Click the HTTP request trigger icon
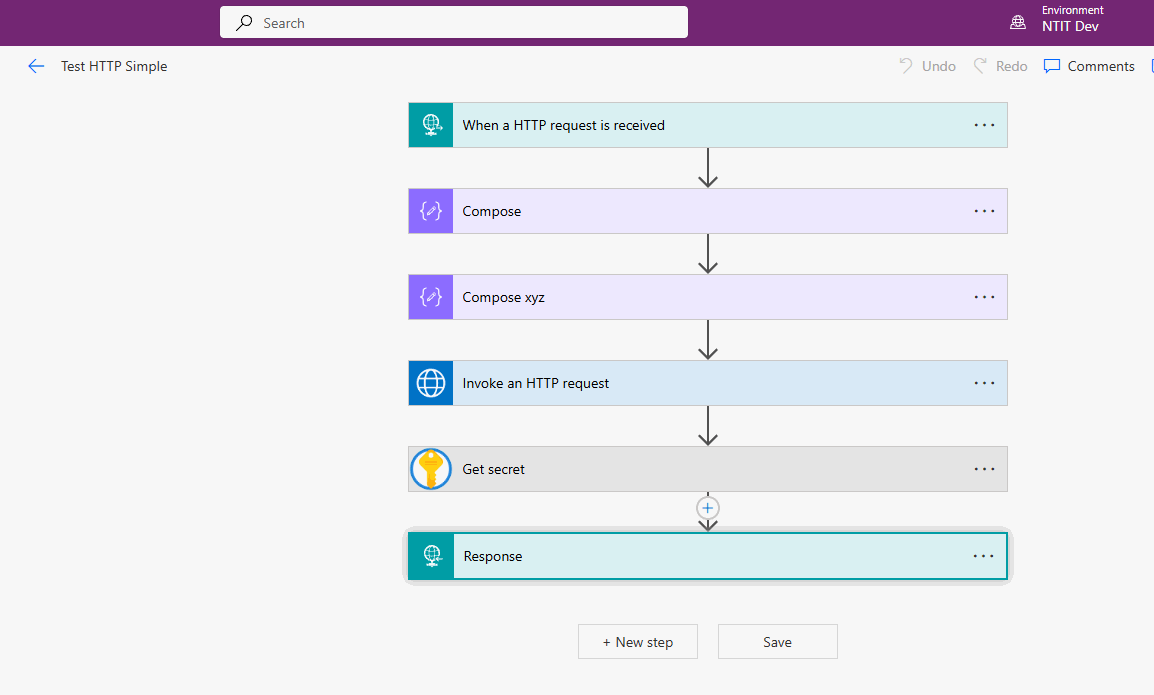 [430, 124]
